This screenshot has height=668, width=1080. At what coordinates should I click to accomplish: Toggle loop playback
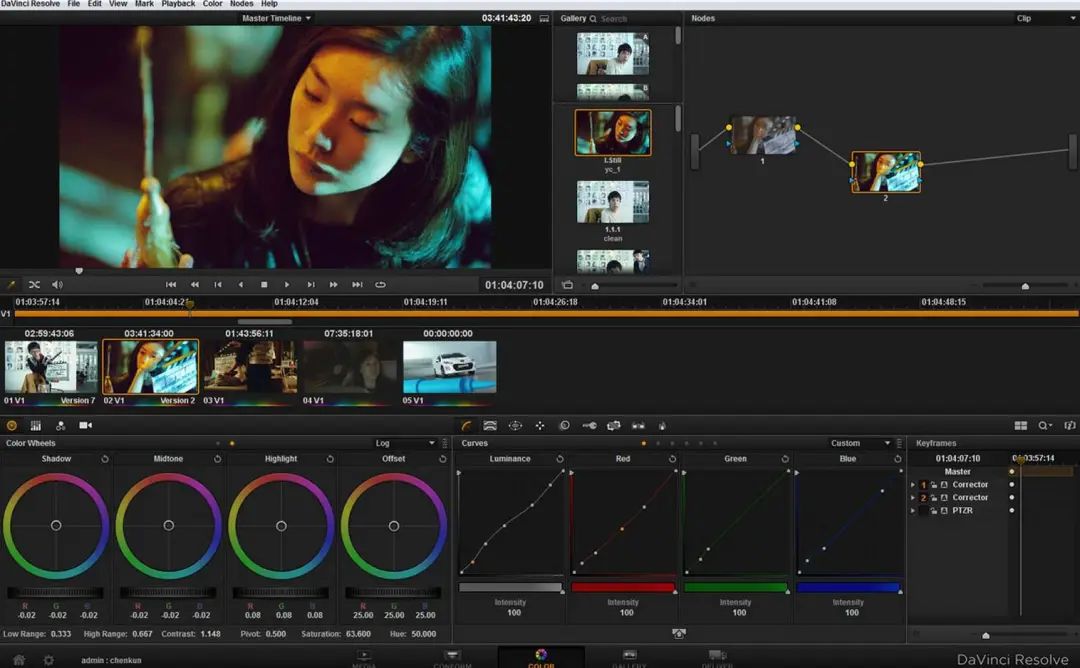click(x=380, y=285)
